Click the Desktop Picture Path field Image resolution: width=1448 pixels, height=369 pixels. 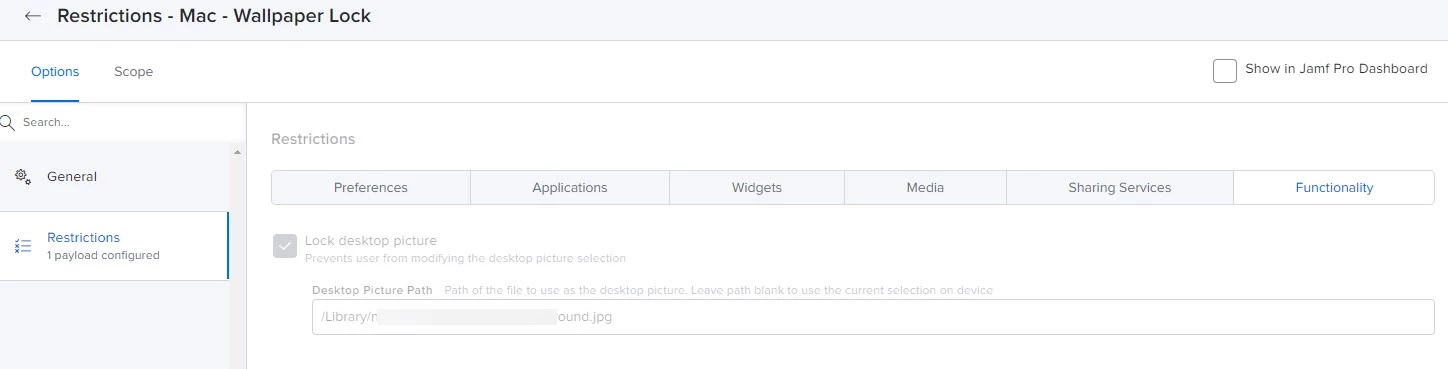(873, 317)
